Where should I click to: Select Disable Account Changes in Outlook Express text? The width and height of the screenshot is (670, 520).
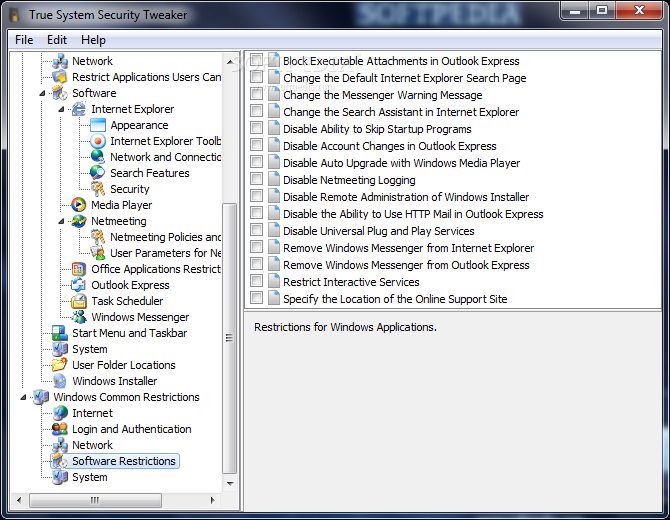(390, 146)
